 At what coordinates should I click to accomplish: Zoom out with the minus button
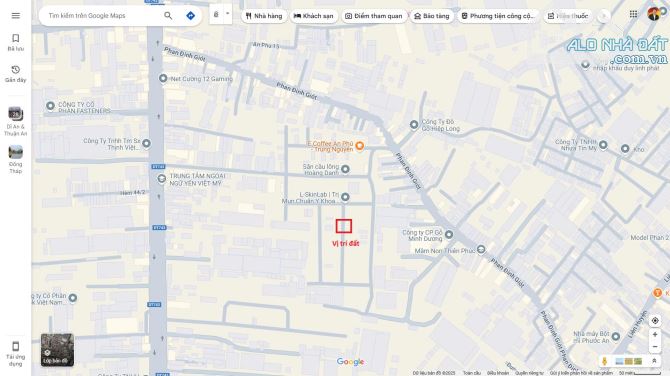[655, 347]
